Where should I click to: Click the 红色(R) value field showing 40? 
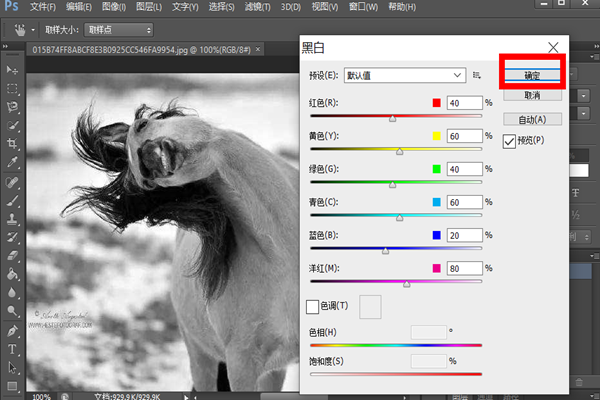point(465,103)
